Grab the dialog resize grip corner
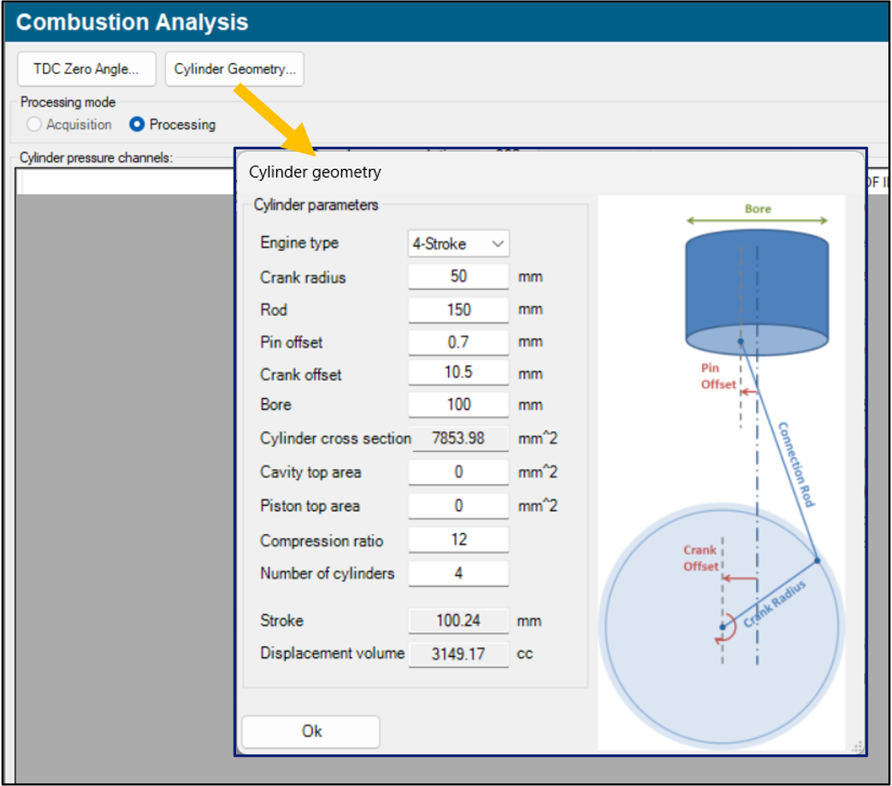 point(857,747)
